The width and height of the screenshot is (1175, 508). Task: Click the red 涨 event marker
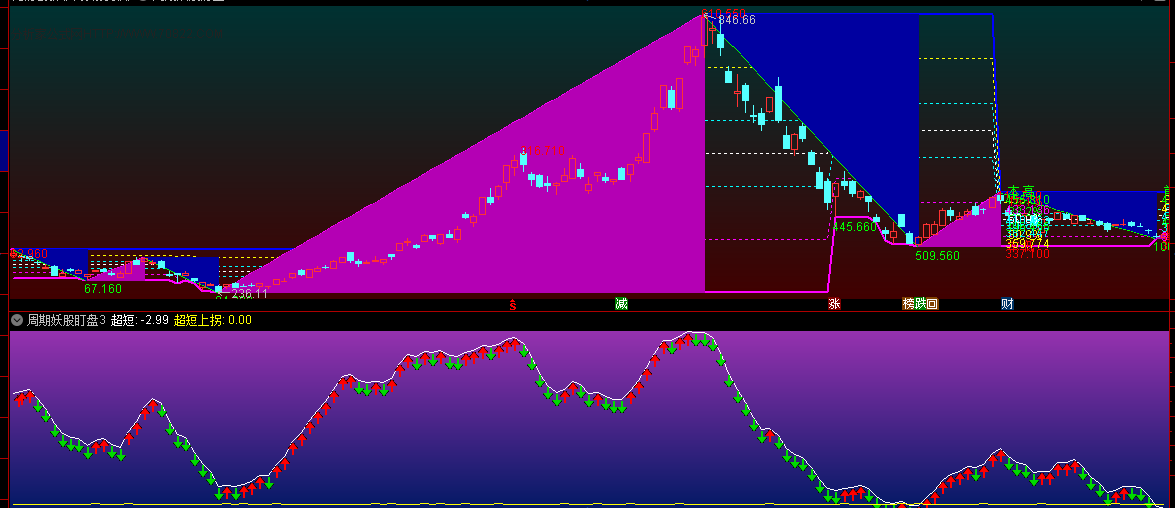834,303
